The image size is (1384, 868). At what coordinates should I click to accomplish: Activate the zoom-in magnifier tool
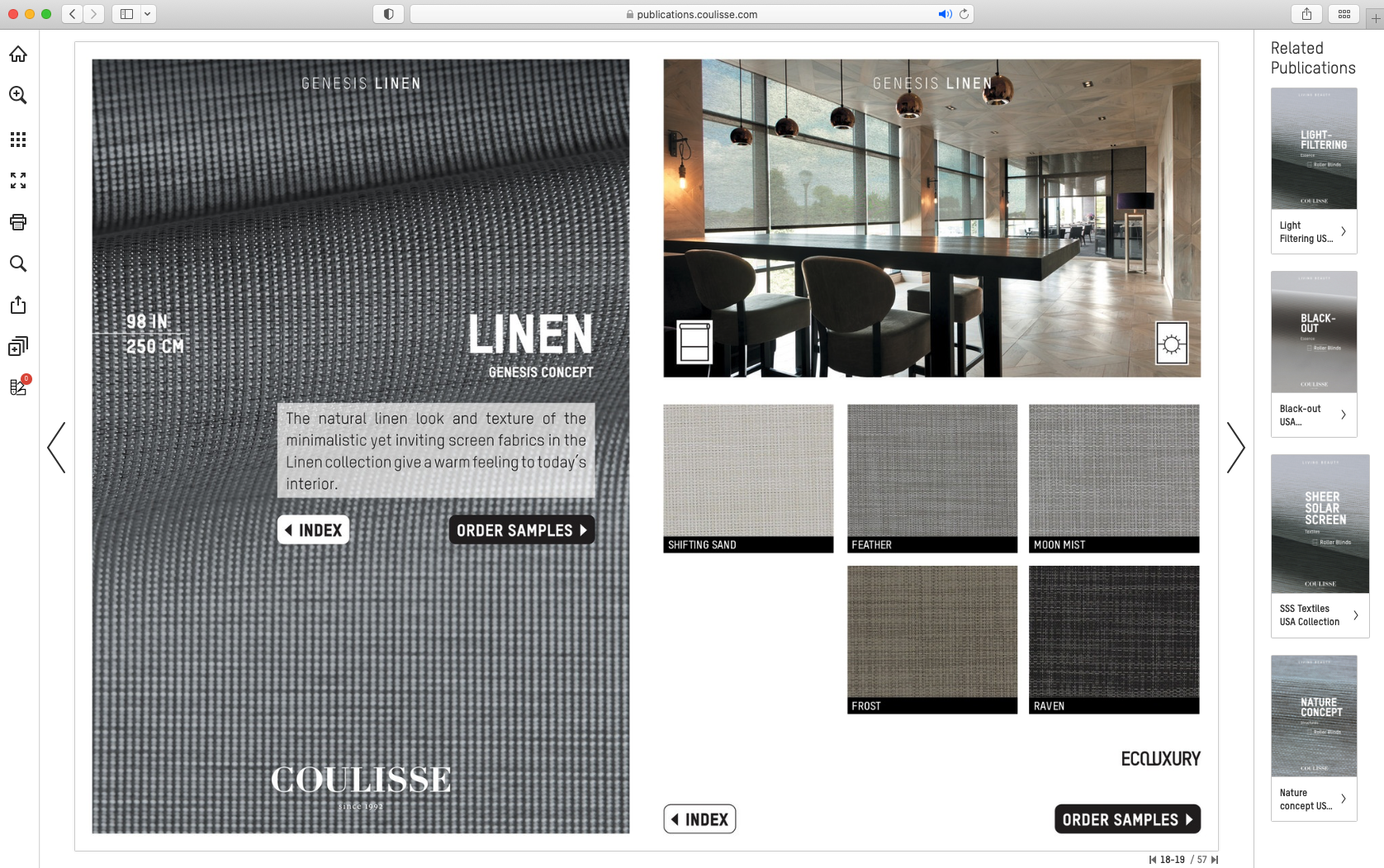pos(18,96)
